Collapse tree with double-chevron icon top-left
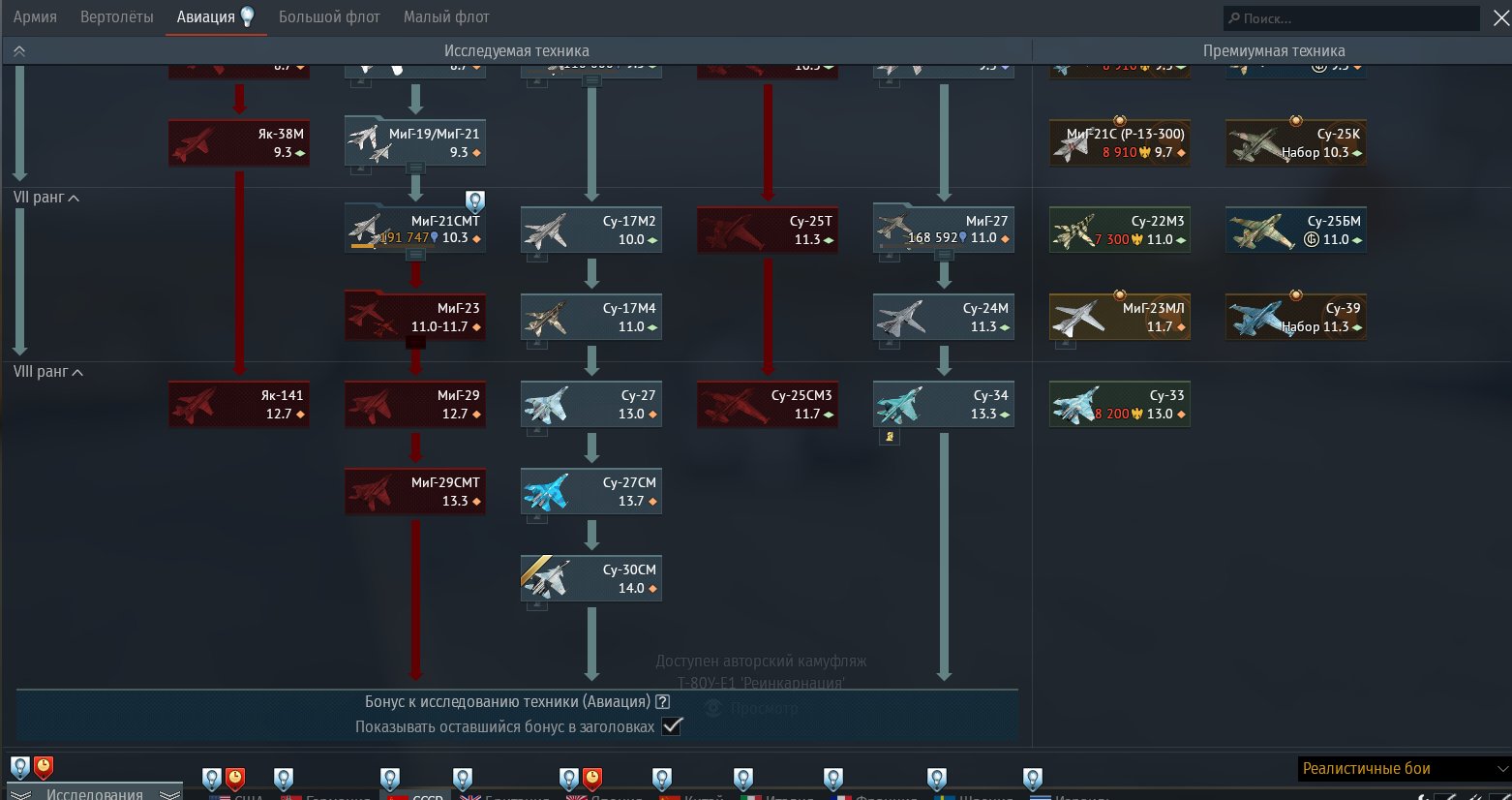The image size is (1512, 800). [19, 50]
